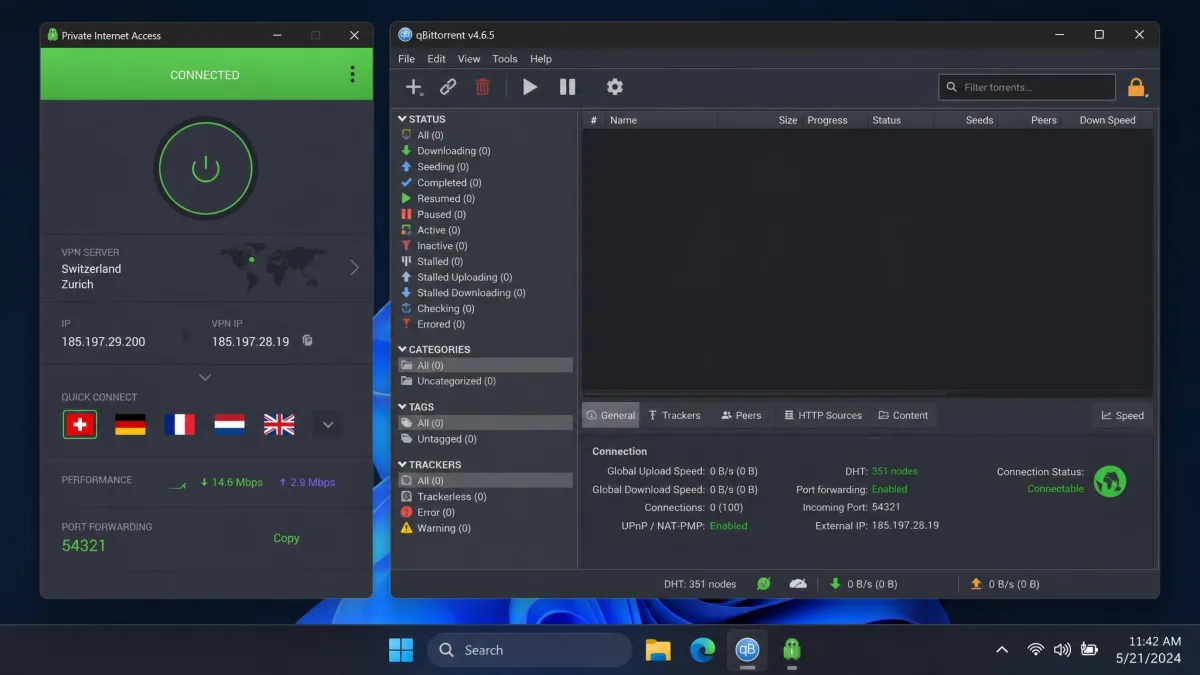Switch to the Peers tab
The image size is (1200, 675).
pos(742,415)
